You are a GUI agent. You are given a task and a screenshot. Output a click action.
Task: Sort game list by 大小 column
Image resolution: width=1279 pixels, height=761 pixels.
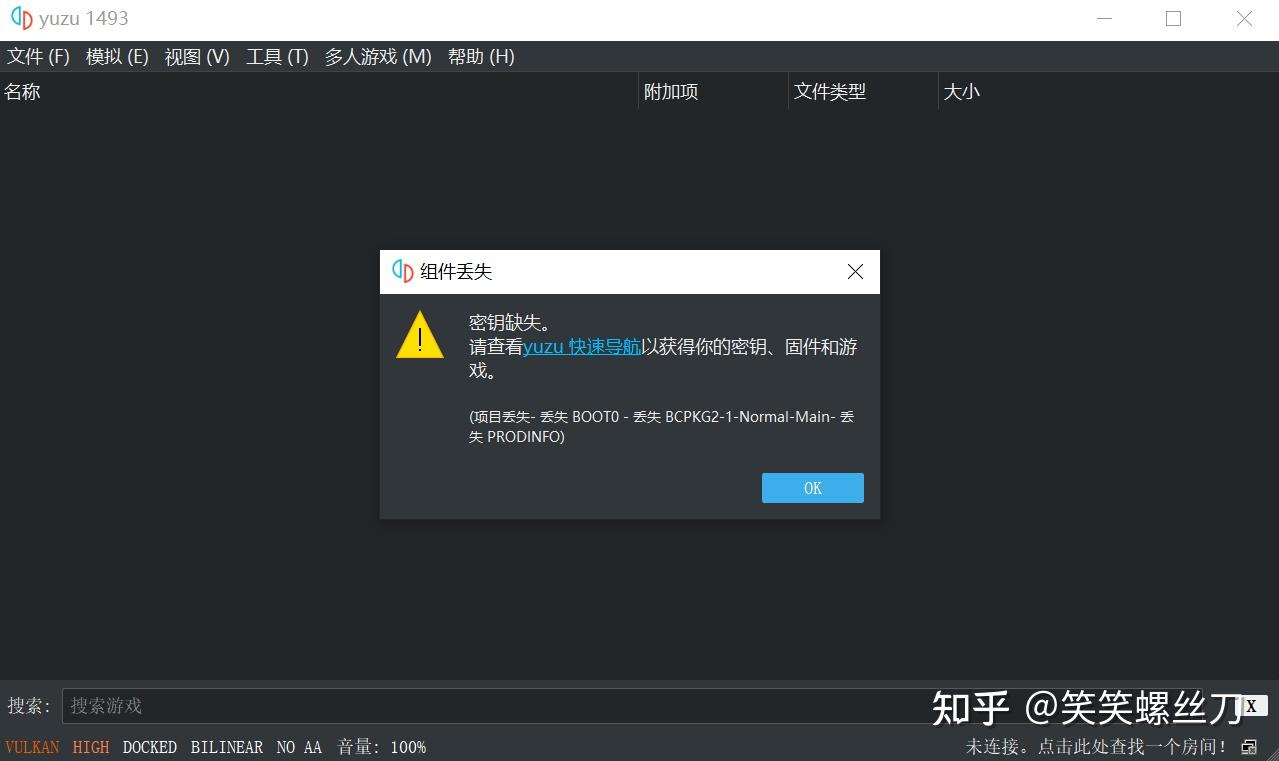1108,92
